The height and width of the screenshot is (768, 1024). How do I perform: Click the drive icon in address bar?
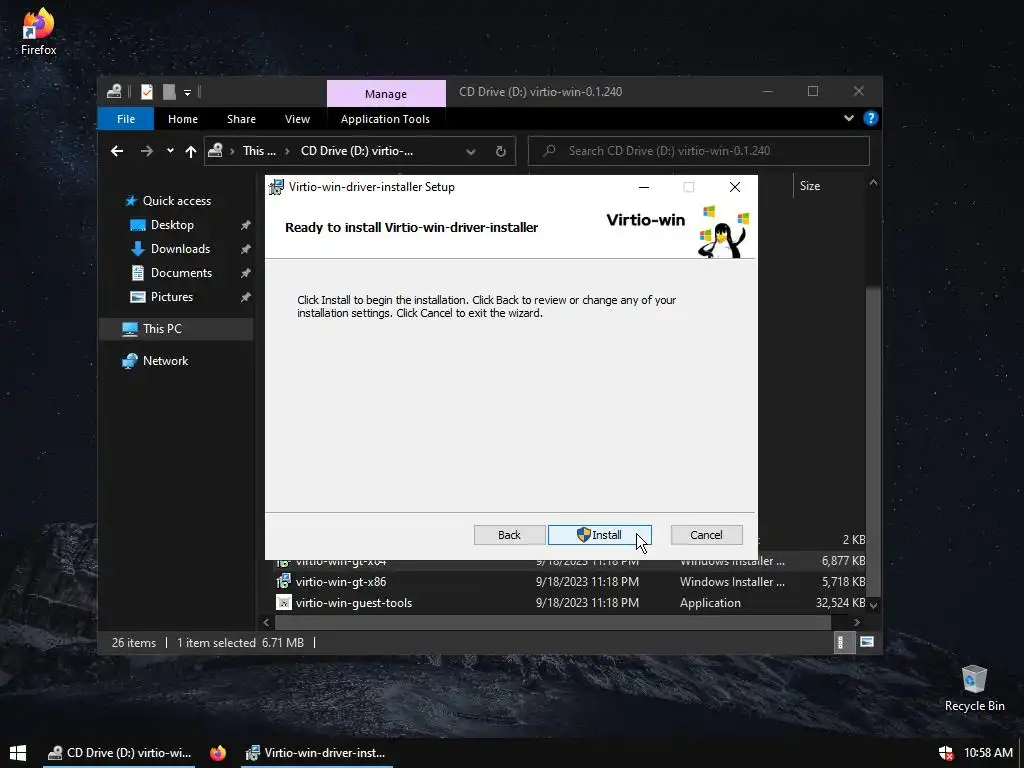pos(216,151)
